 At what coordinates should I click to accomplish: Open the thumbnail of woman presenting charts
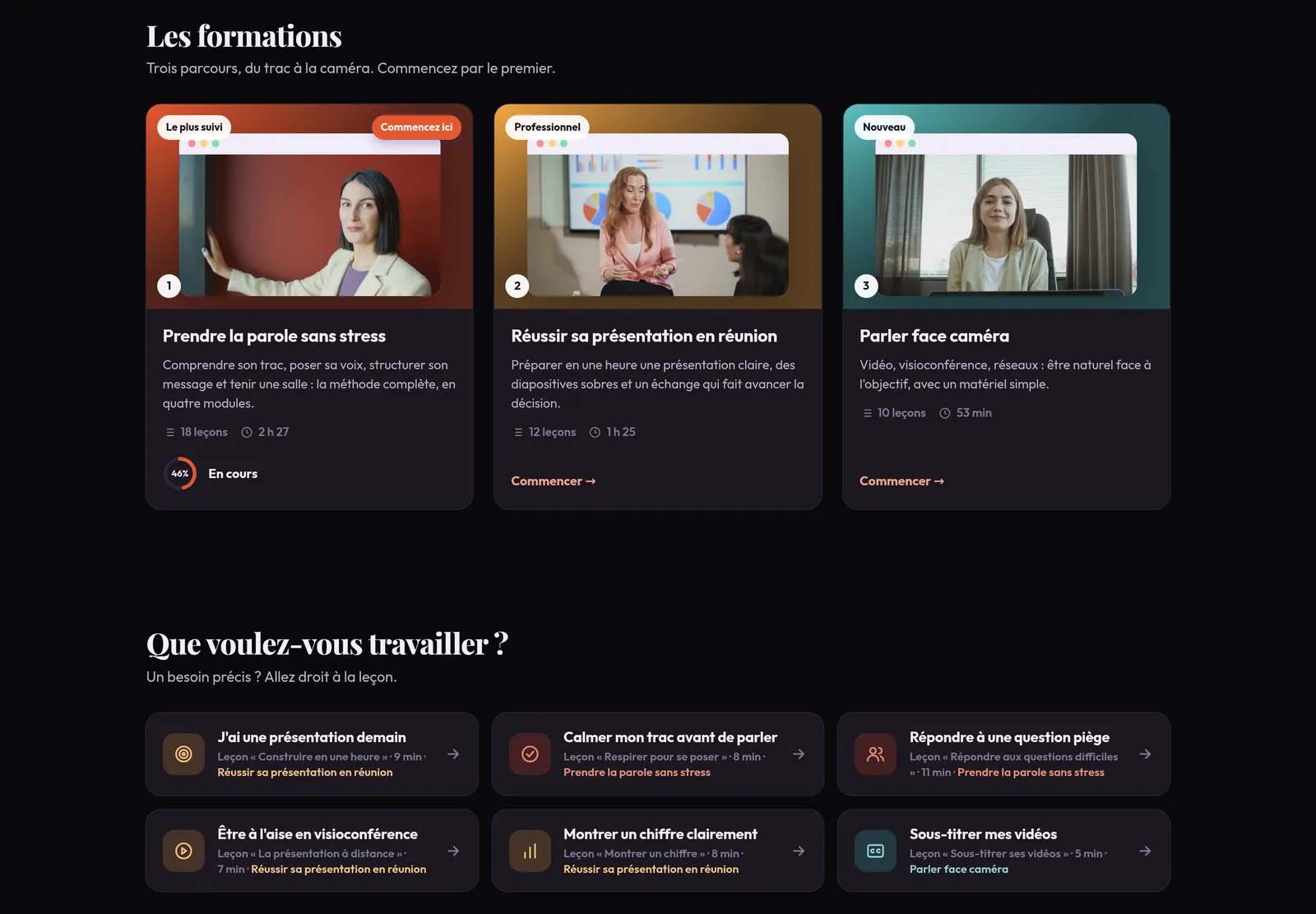(658, 206)
